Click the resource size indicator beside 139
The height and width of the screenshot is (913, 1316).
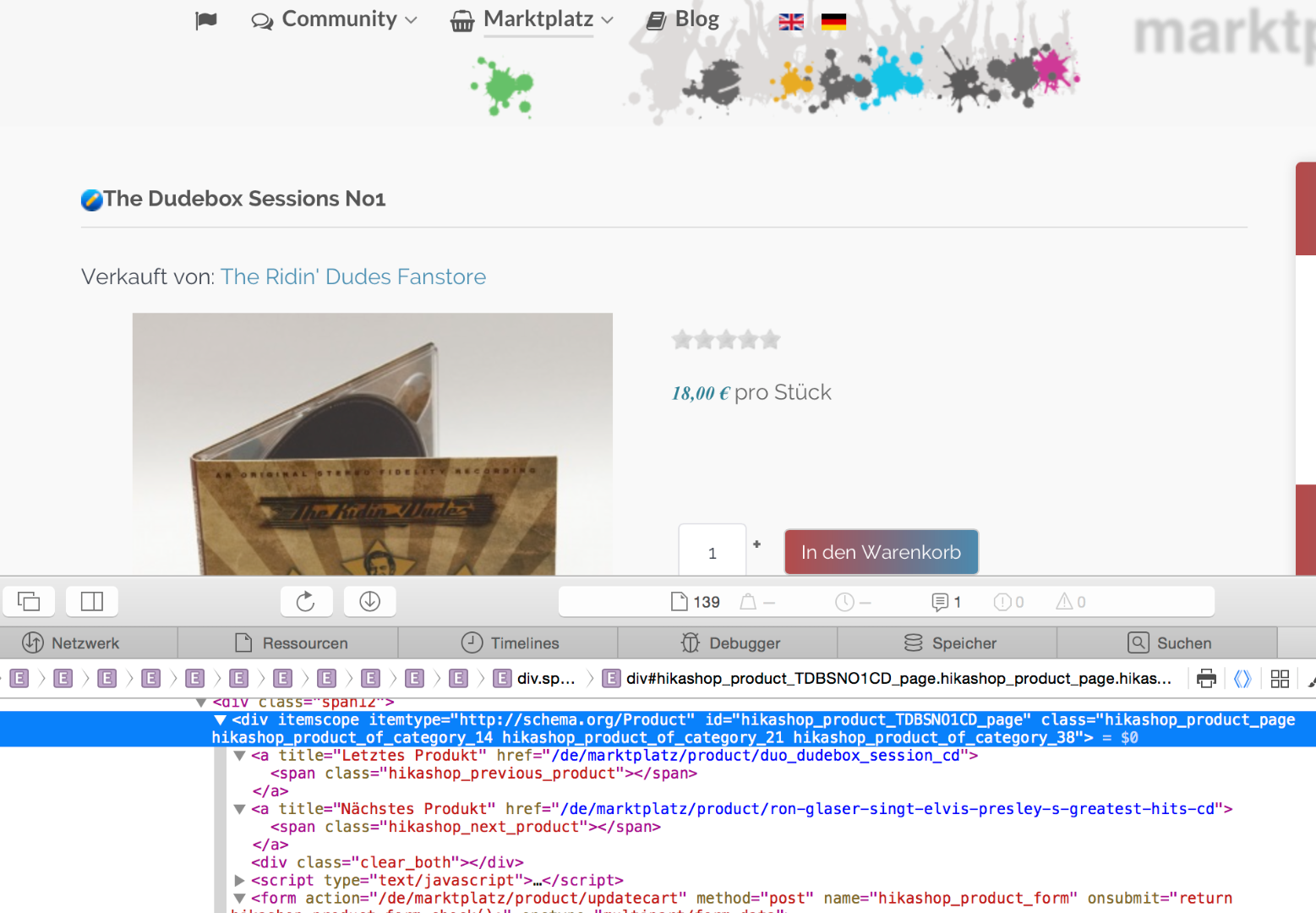click(757, 602)
